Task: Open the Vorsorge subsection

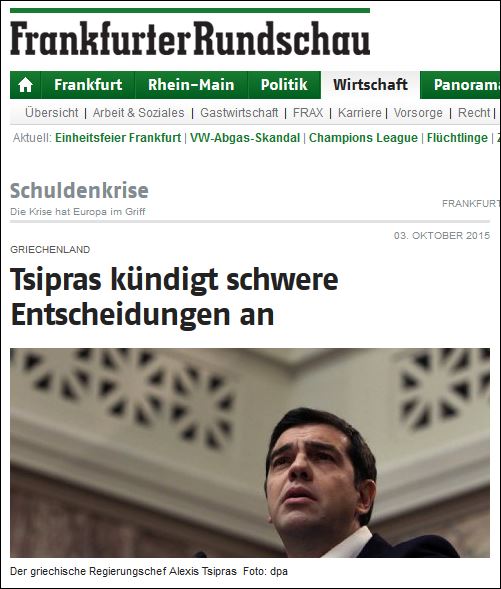Action: [x=418, y=113]
